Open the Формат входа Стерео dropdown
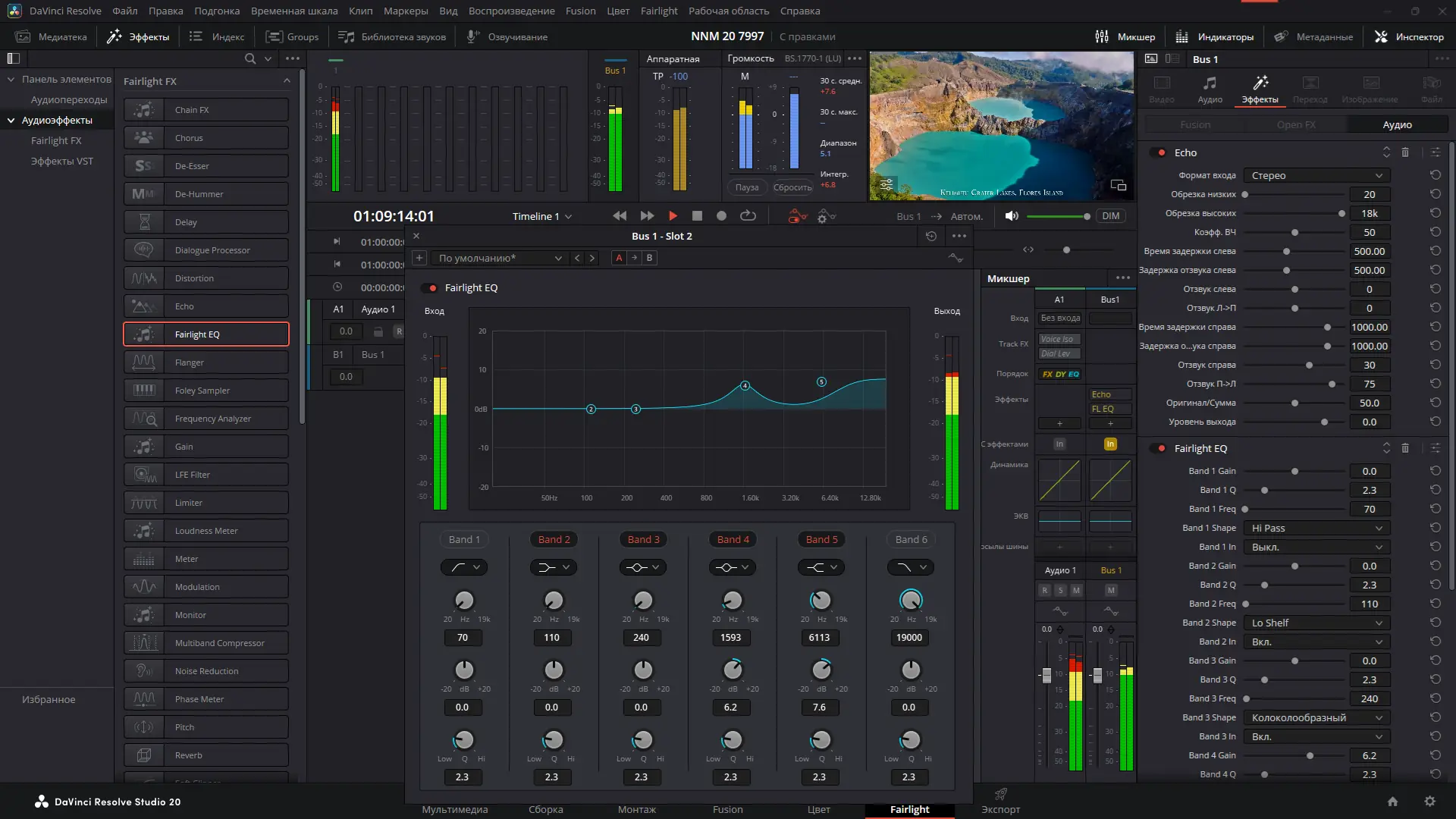Screen dimensions: 1456x819 (1316, 175)
